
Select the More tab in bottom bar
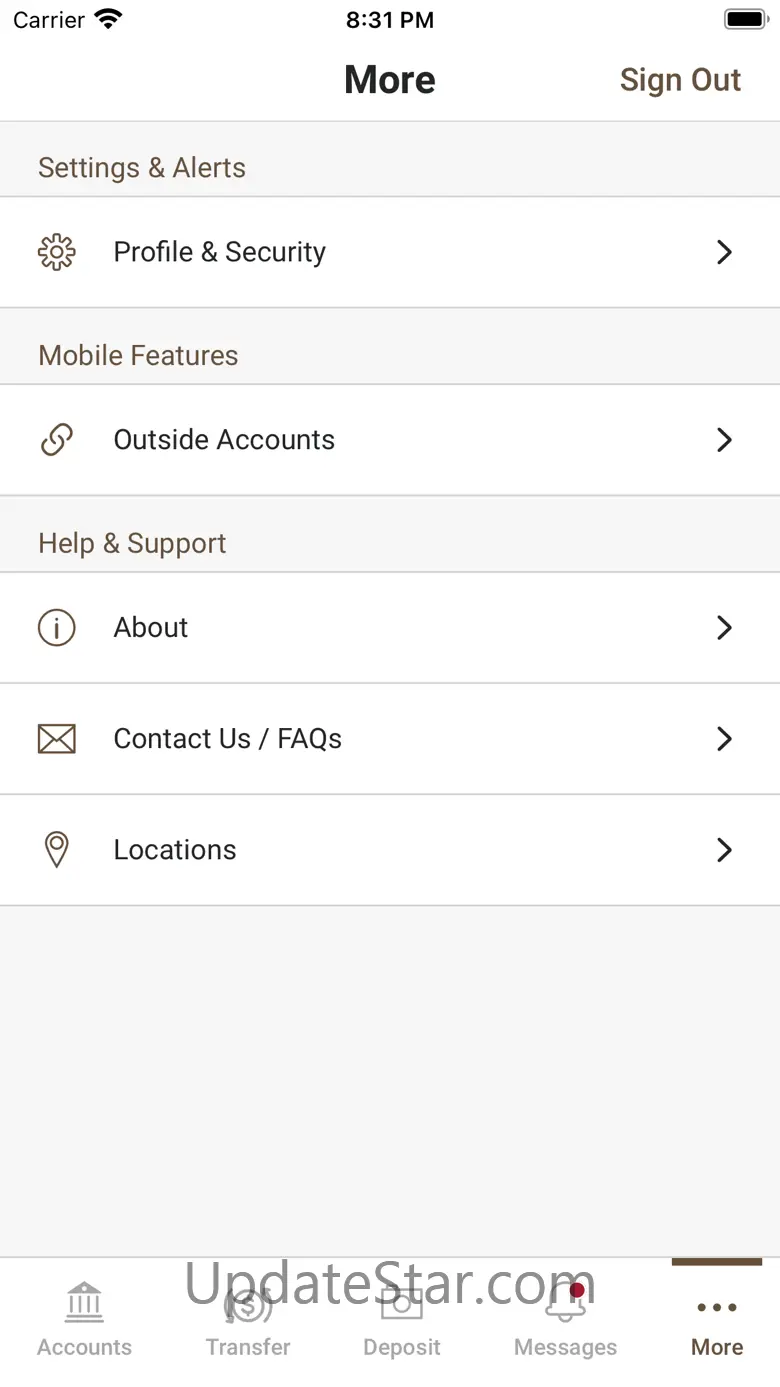[x=717, y=1322]
